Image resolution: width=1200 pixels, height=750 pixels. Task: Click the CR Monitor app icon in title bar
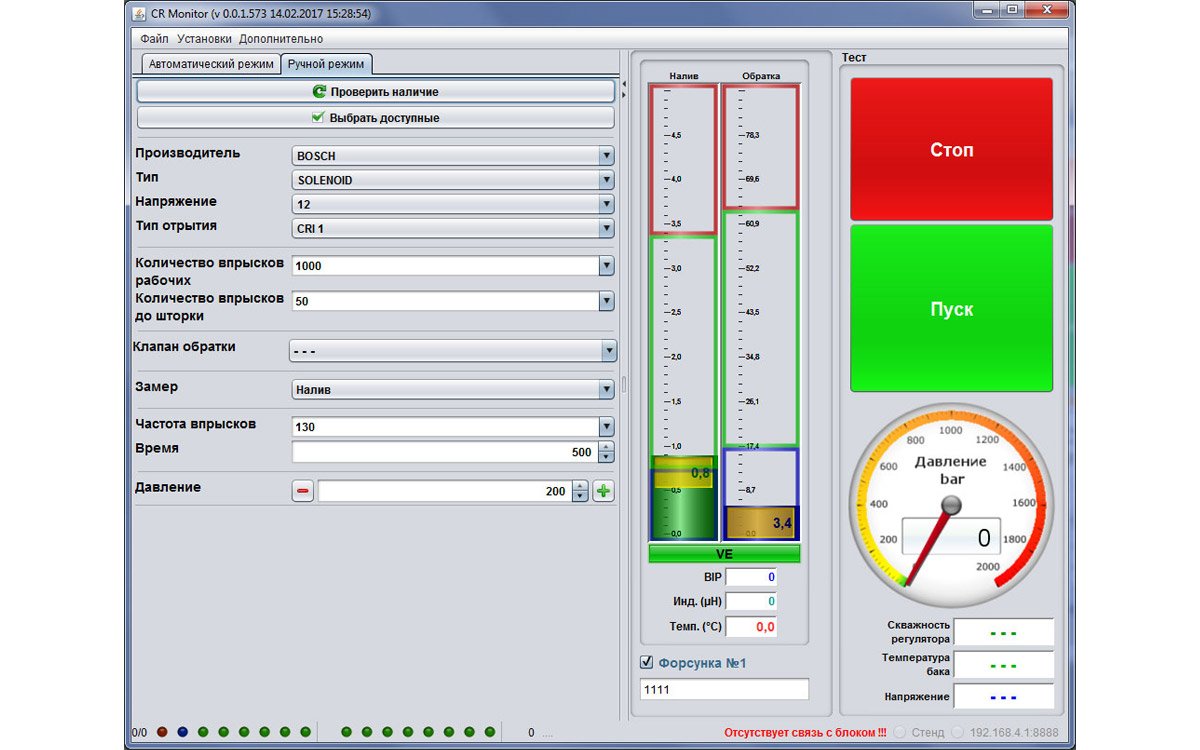click(139, 14)
